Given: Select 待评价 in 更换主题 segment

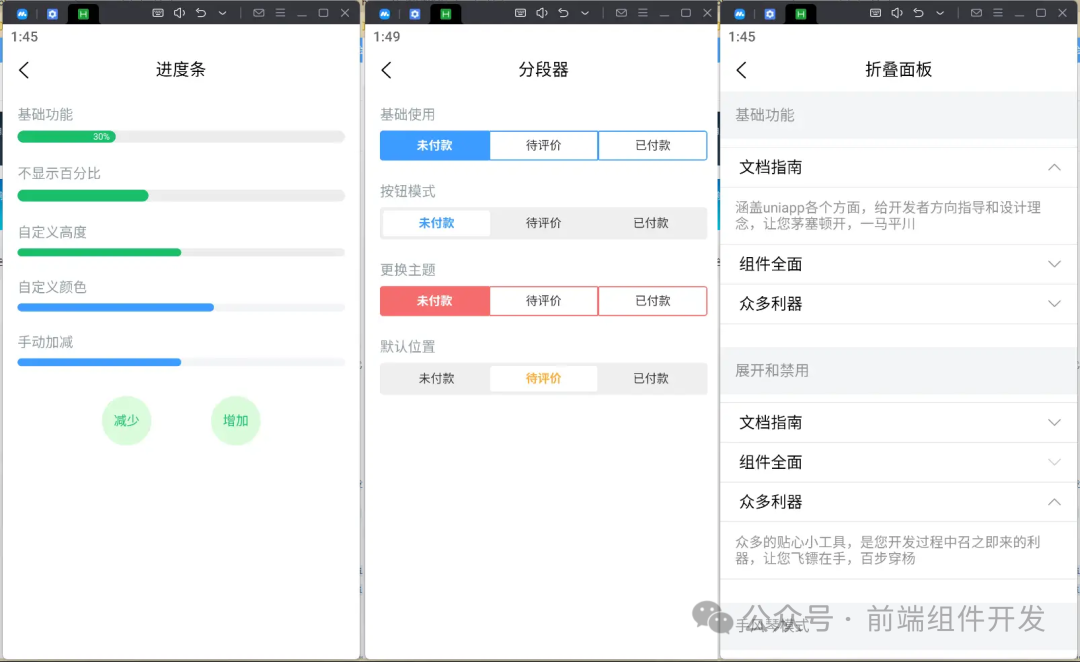Looking at the screenshot, I should (543, 301).
